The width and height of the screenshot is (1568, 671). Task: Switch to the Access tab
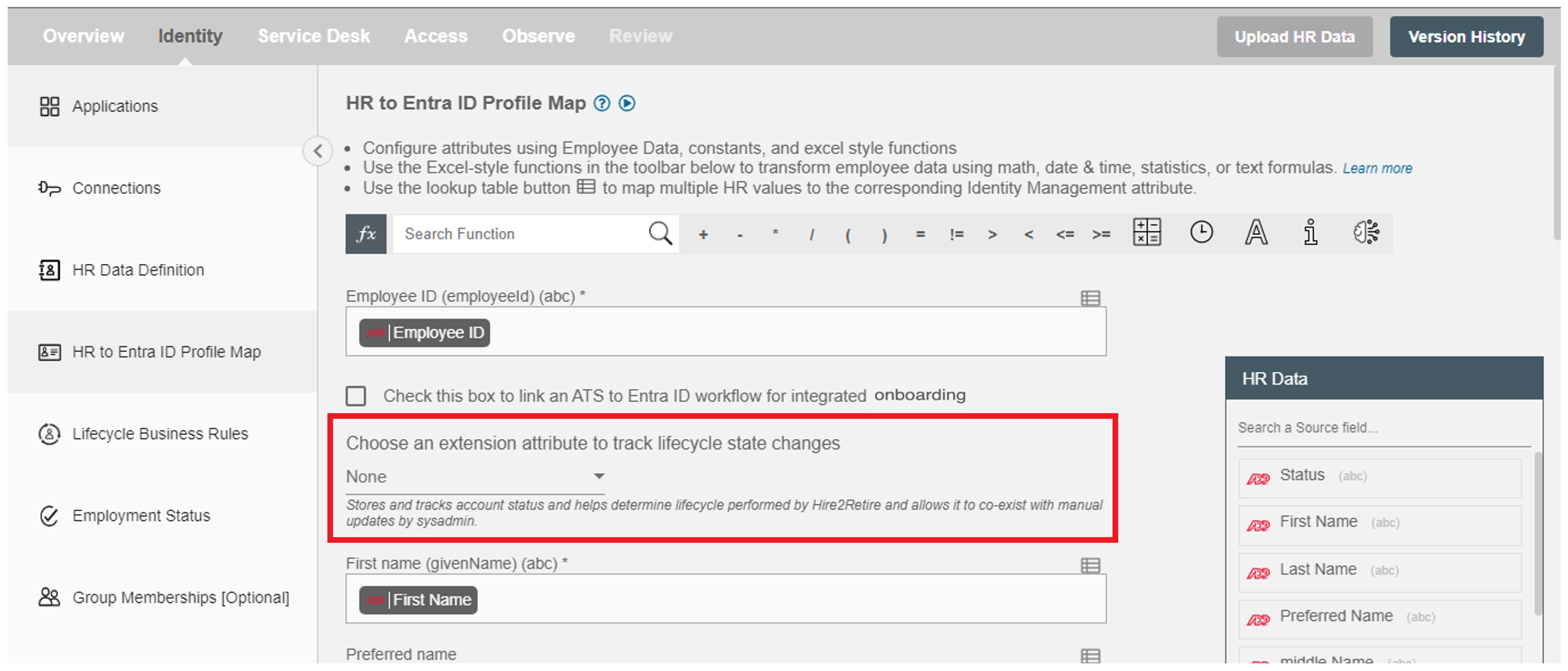coord(436,36)
